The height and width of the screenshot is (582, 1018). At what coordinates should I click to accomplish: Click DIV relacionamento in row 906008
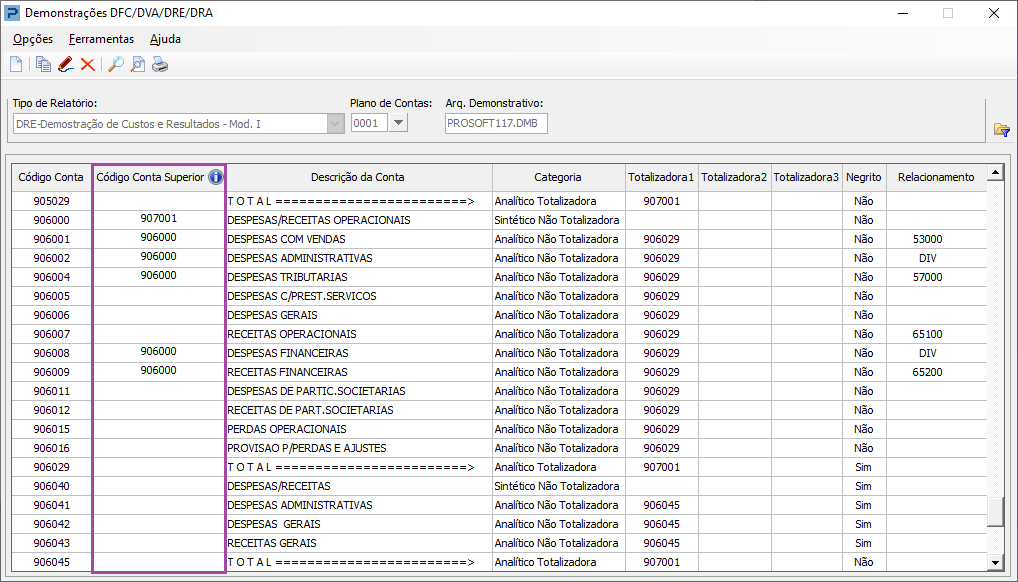pyautogui.click(x=928, y=353)
